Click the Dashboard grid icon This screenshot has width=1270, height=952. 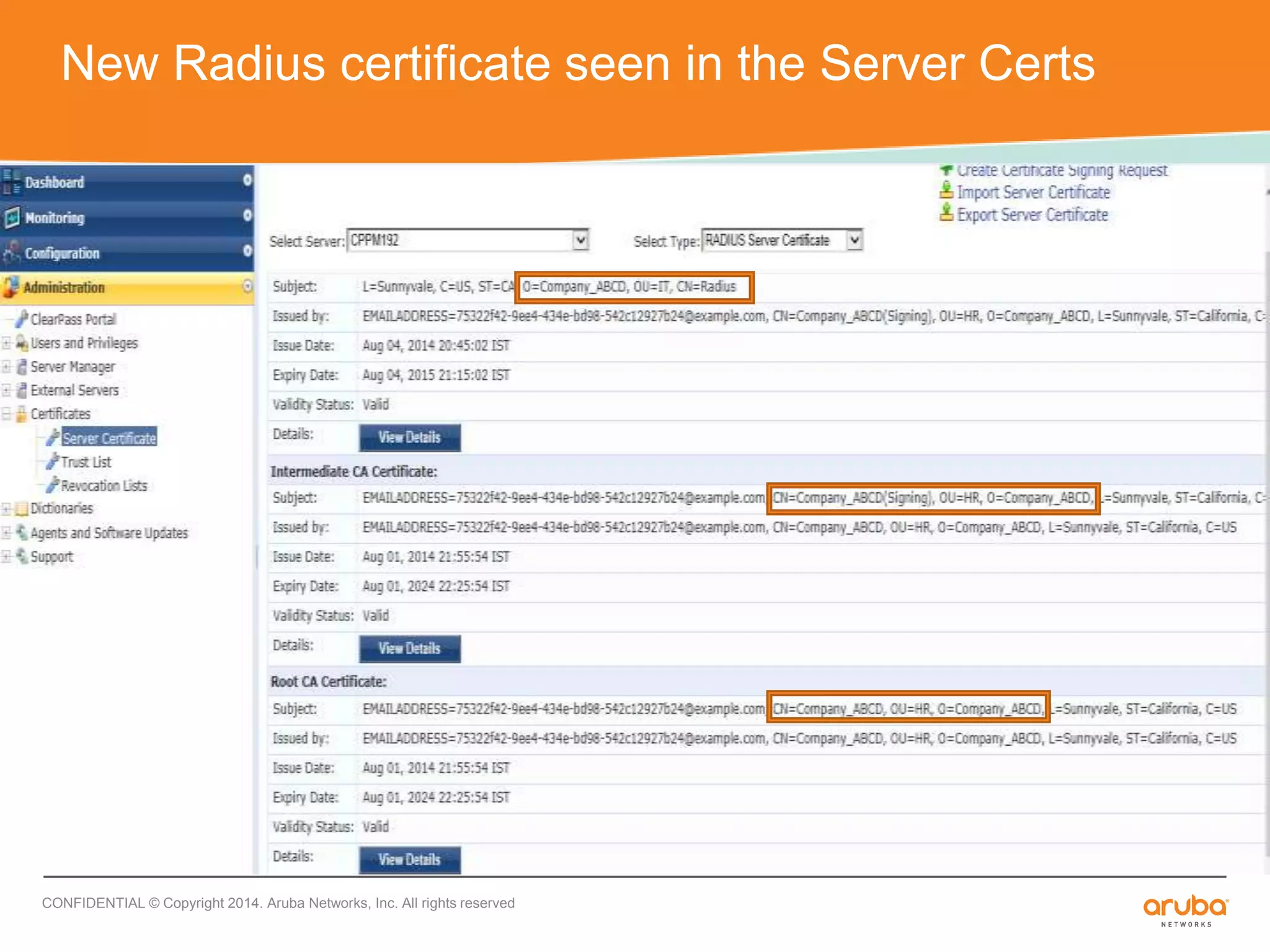[12, 182]
